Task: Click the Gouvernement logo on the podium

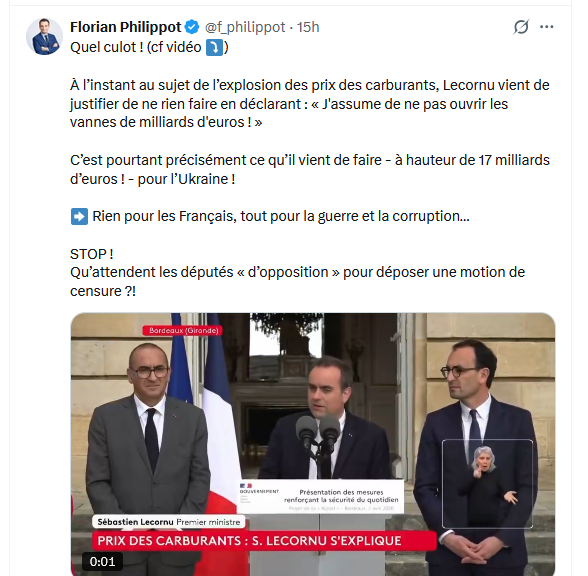Action: pos(259,491)
